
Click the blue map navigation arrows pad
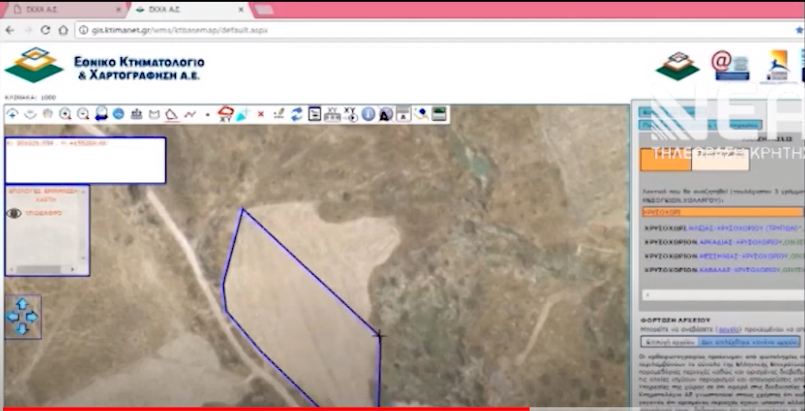(22, 317)
